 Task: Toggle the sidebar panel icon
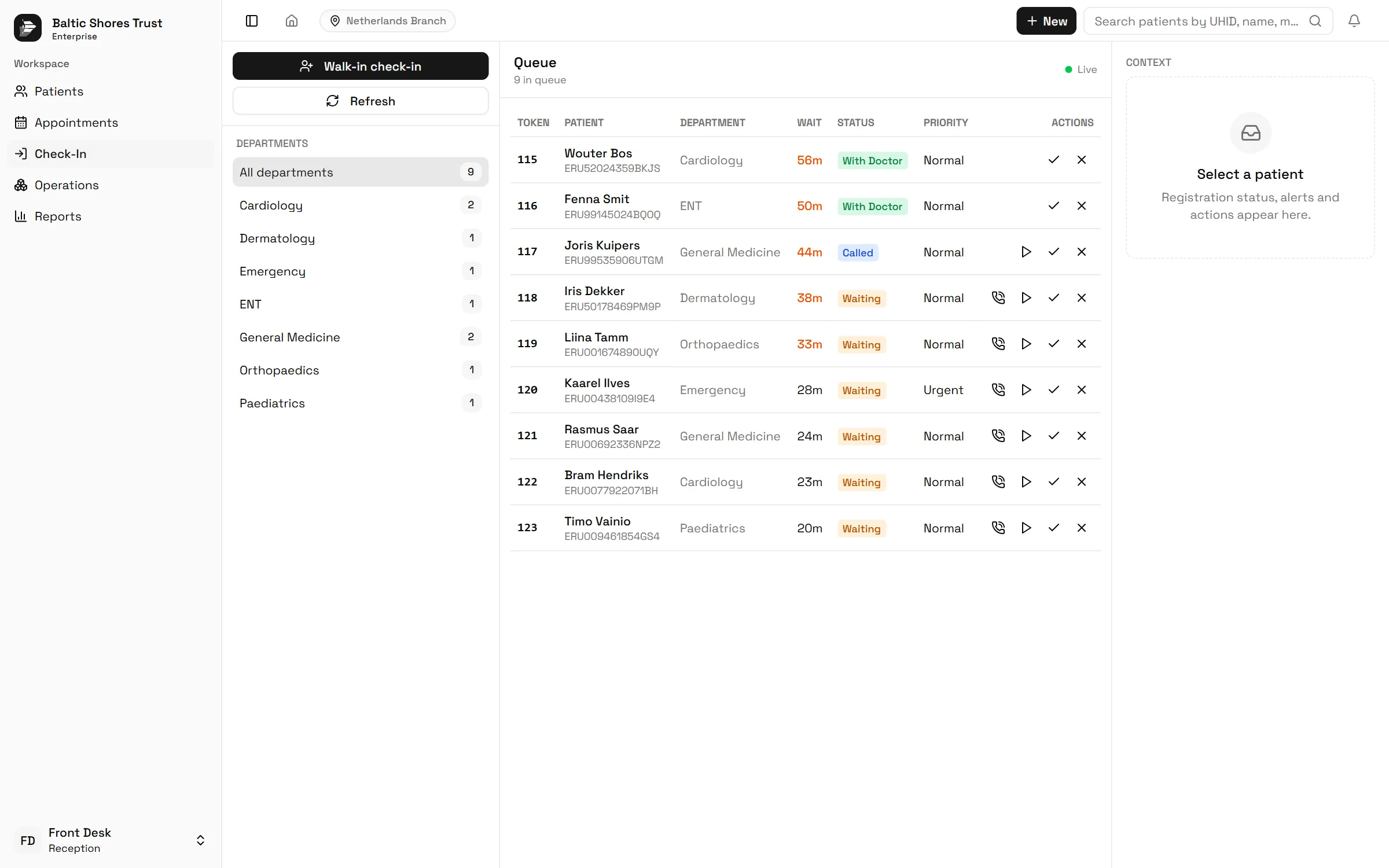click(252, 21)
